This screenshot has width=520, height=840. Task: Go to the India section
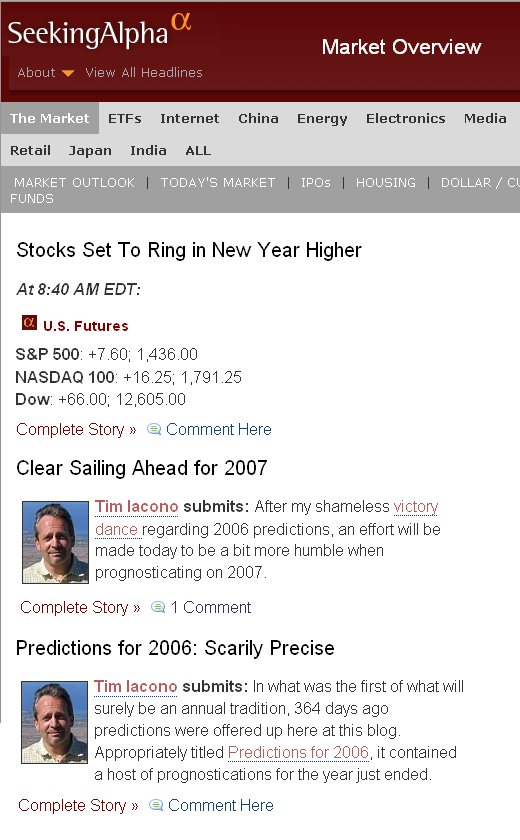pyautogui.click(x=148, y=151)
